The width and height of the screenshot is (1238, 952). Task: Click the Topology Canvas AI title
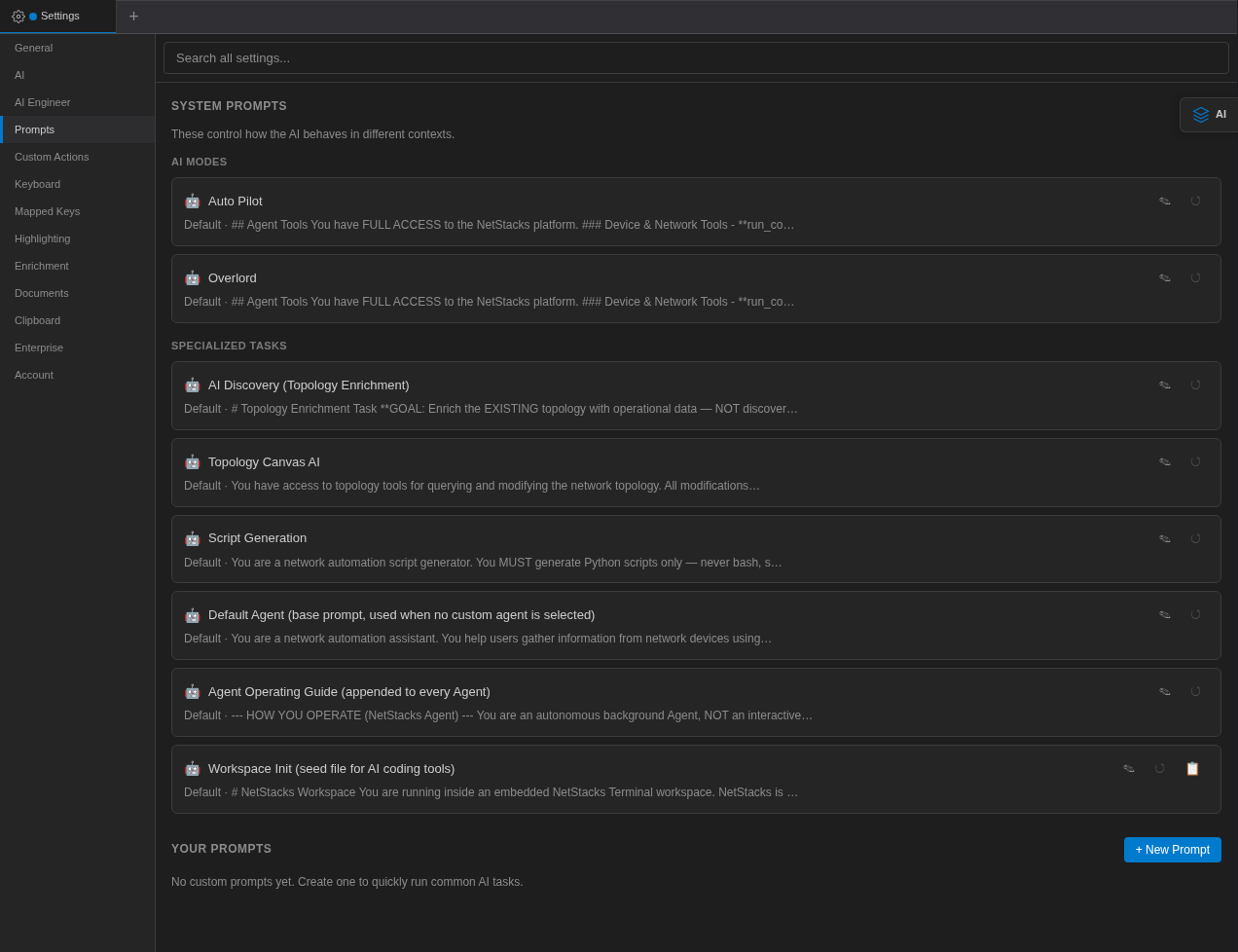click(x=264, y=461)
